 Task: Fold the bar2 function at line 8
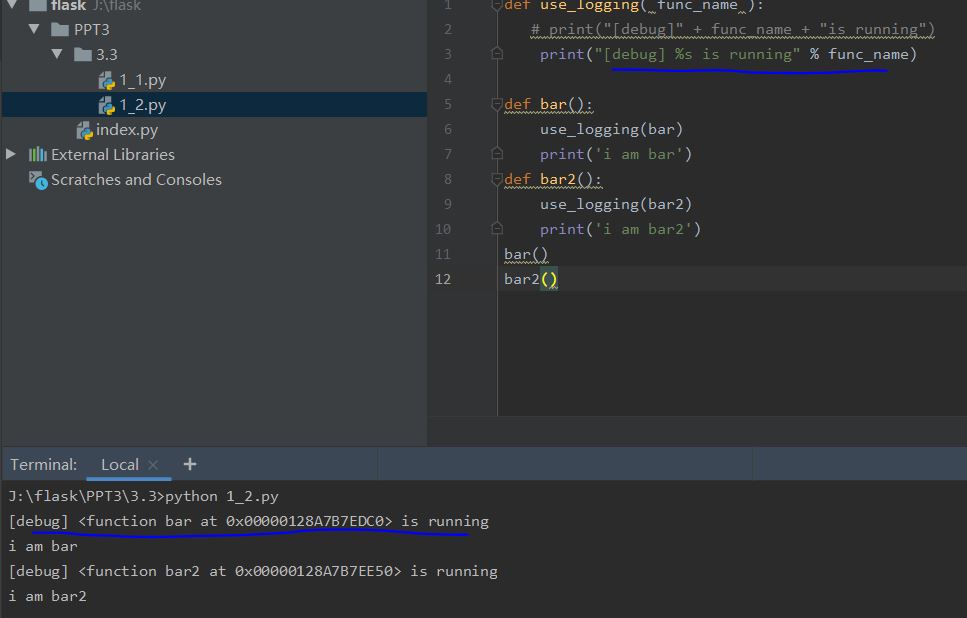[x=496, y=179]
